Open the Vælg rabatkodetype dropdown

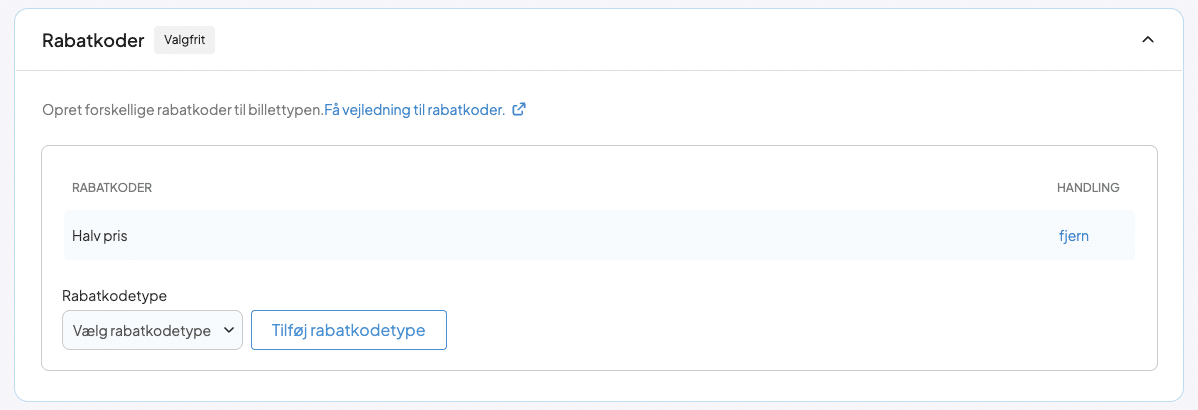click(152, 330)
